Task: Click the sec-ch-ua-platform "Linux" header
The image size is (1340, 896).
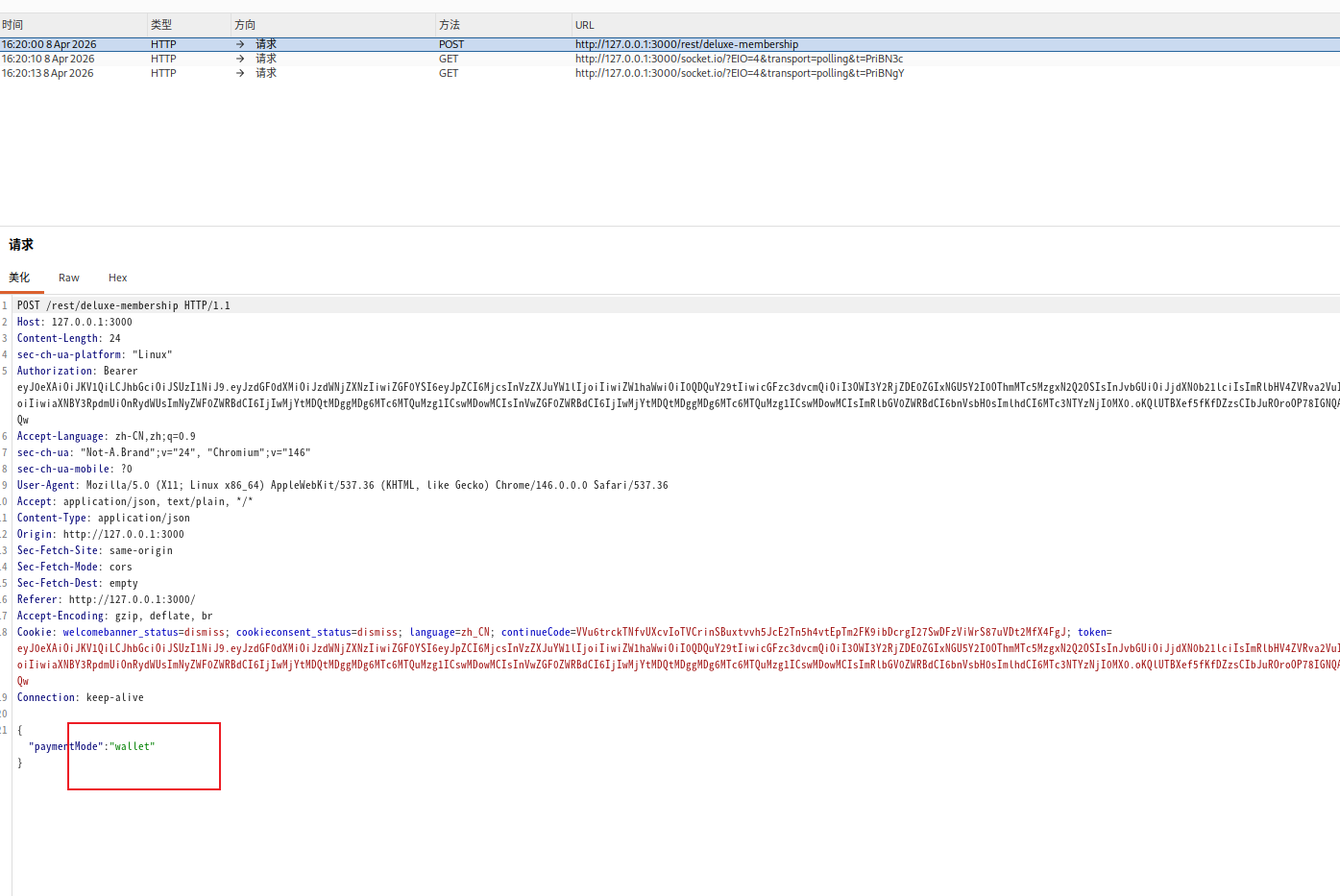Action: point(95,354)
